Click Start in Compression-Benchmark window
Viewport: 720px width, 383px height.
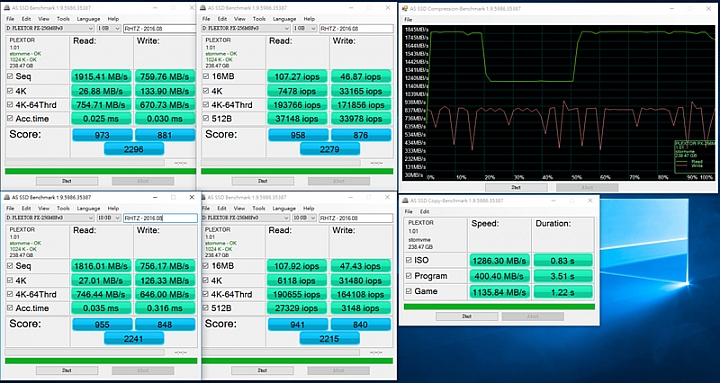[516, 187]
